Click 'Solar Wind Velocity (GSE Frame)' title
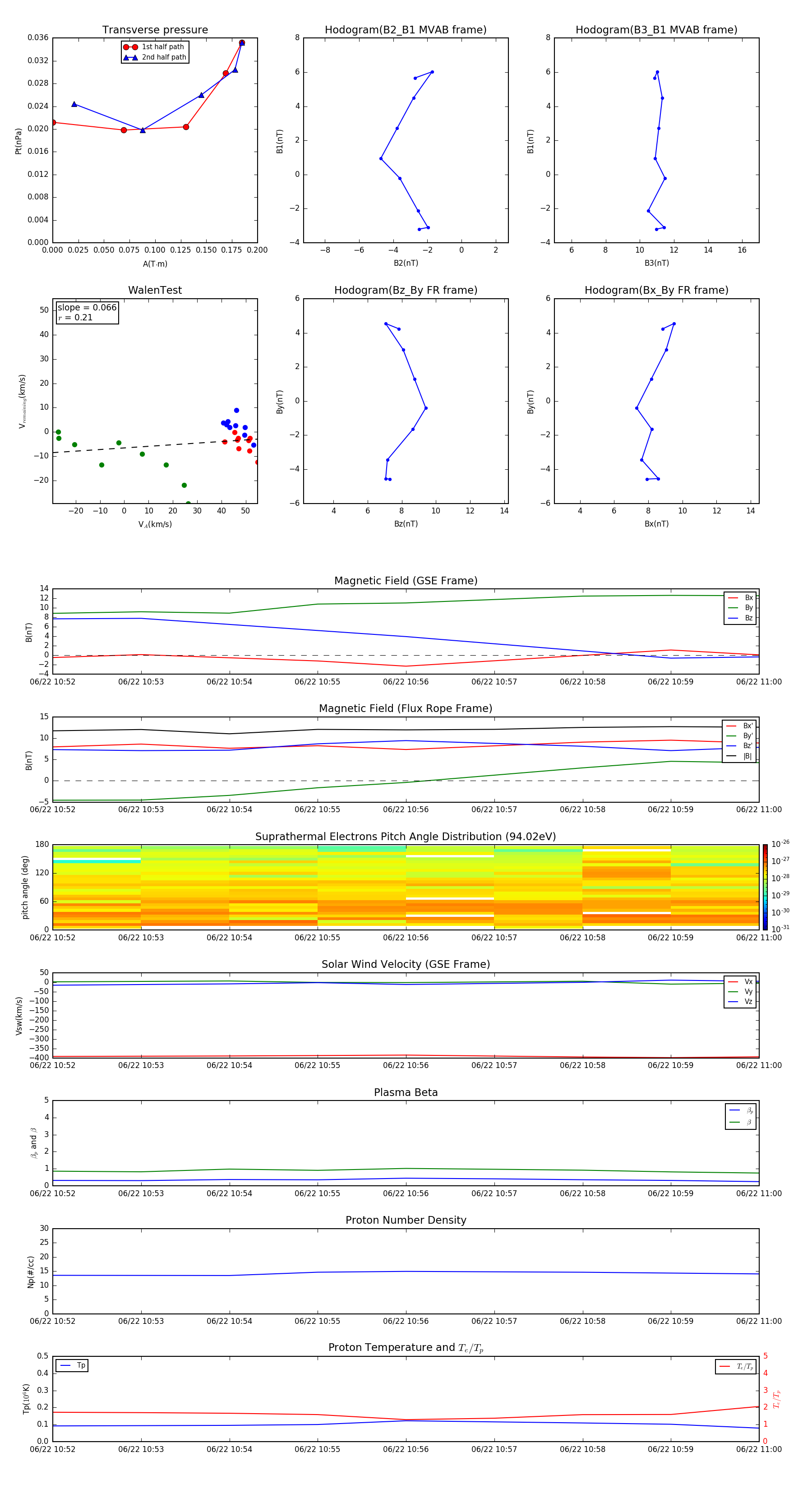812x1489 pixels. coord(406,965)
